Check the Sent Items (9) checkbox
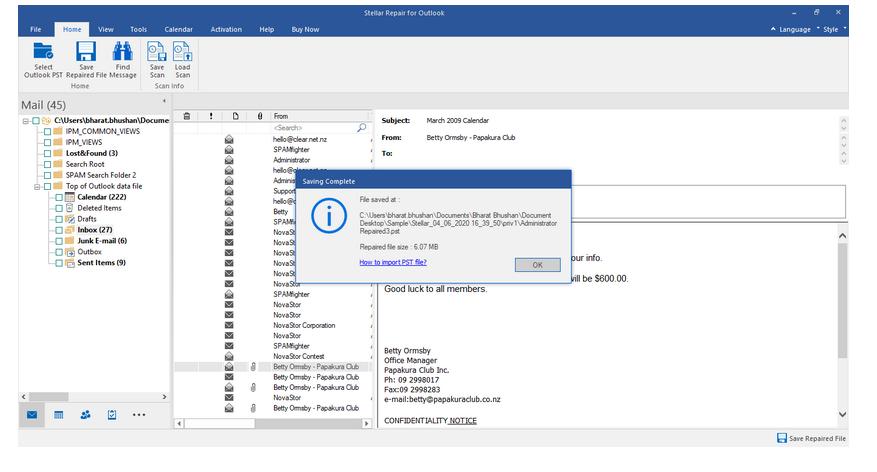 click(x=59, y=263)
